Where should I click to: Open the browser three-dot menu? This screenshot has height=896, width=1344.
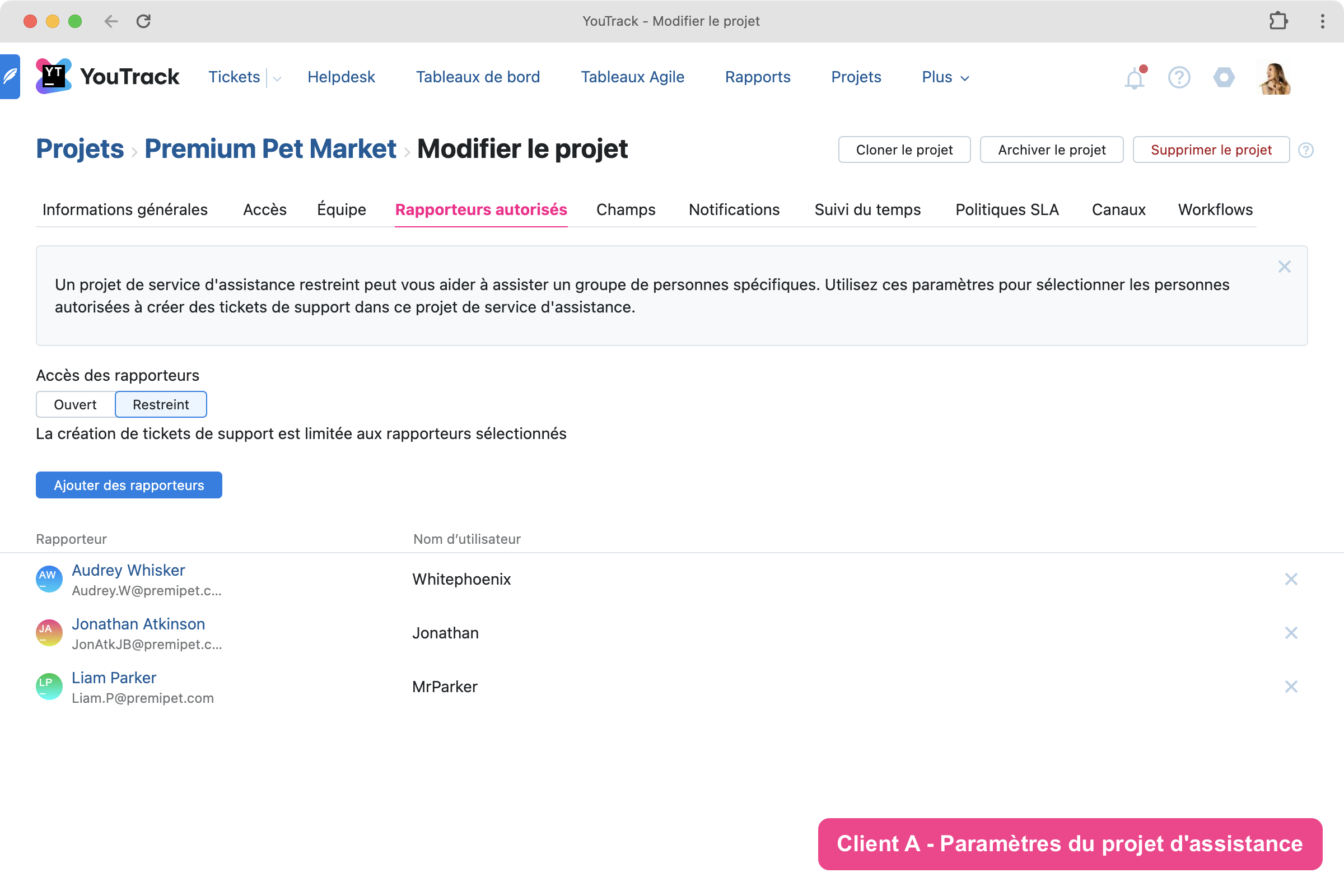point(1322,21)
